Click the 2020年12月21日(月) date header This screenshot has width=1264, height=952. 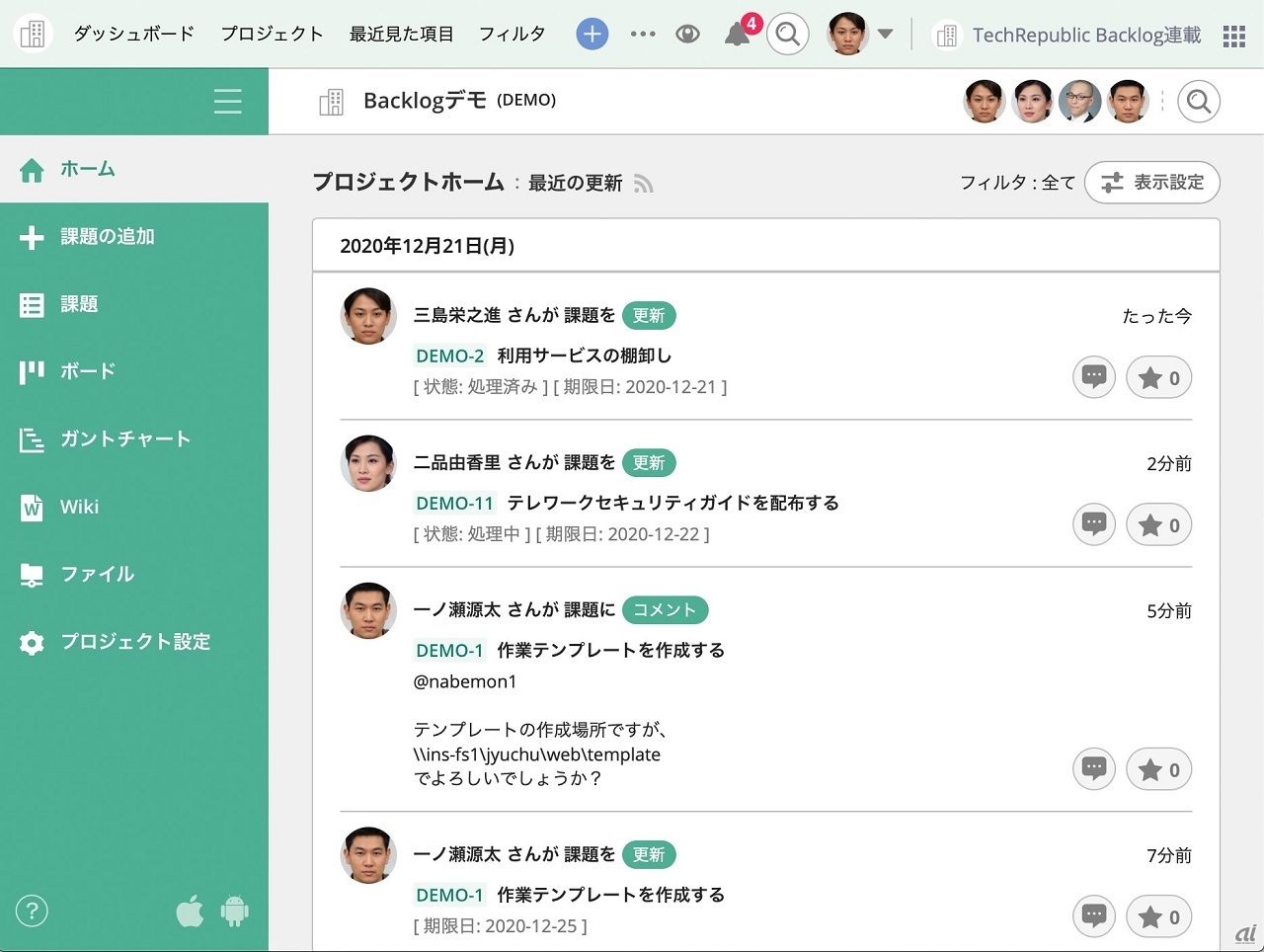[x=427, y=246]
